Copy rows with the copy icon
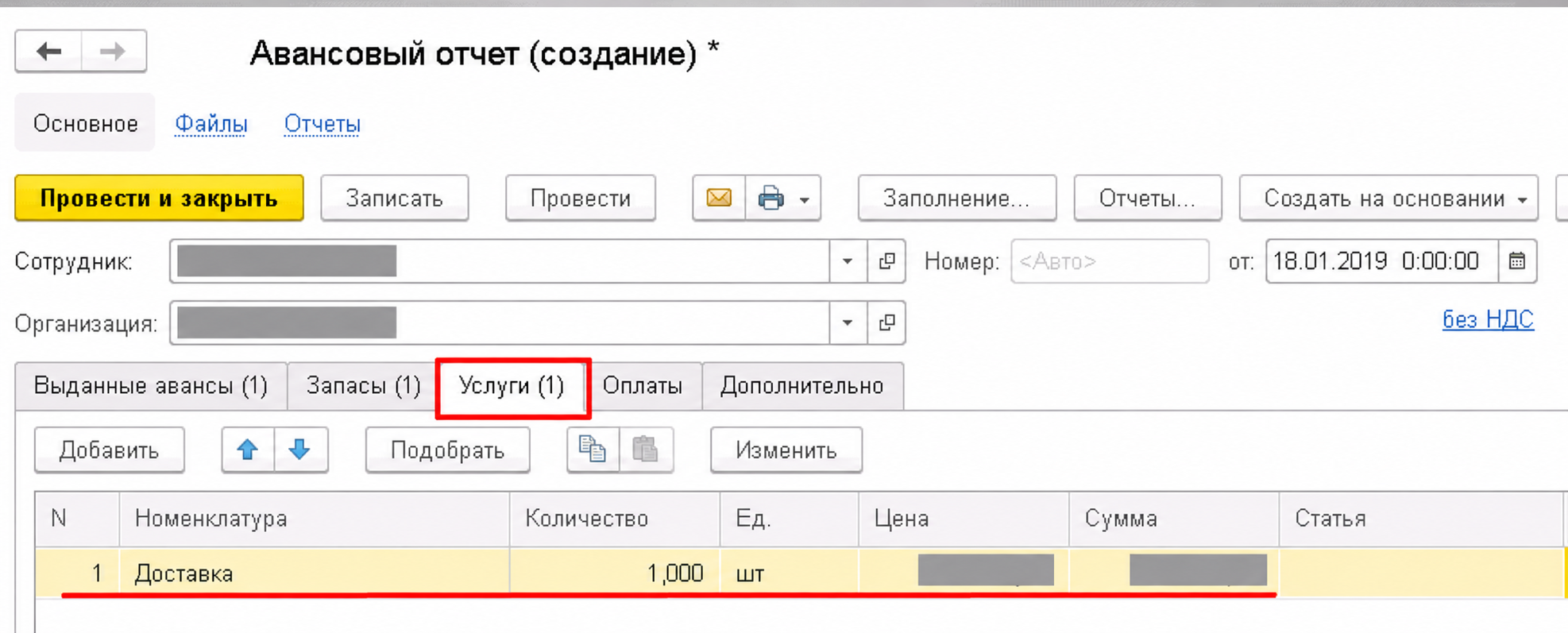The image size is (1568, 633). point(593,450)
